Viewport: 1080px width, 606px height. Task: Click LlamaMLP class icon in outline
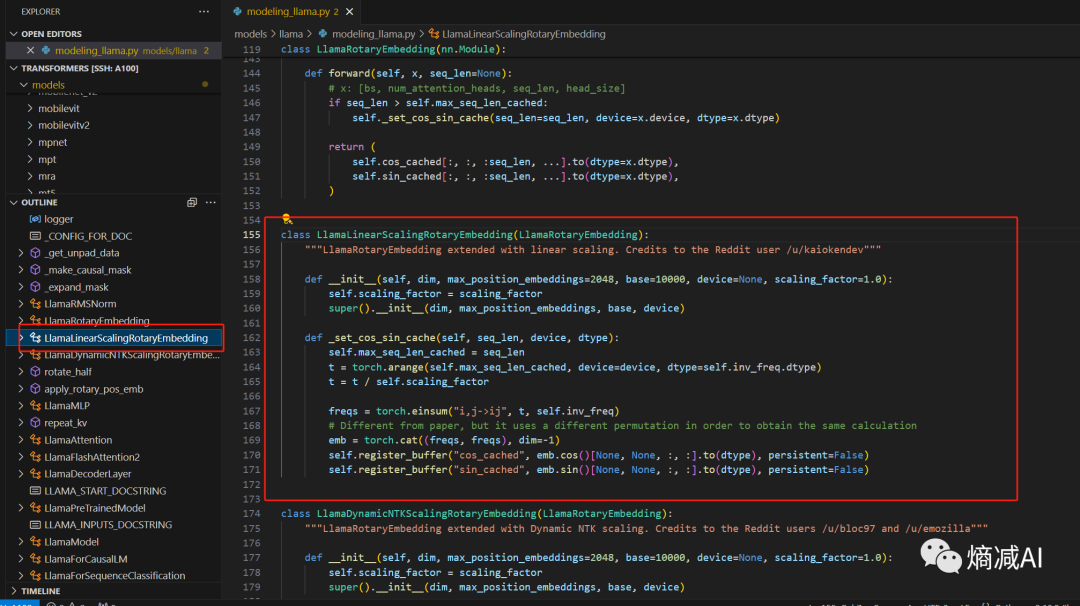pos(35,406)
